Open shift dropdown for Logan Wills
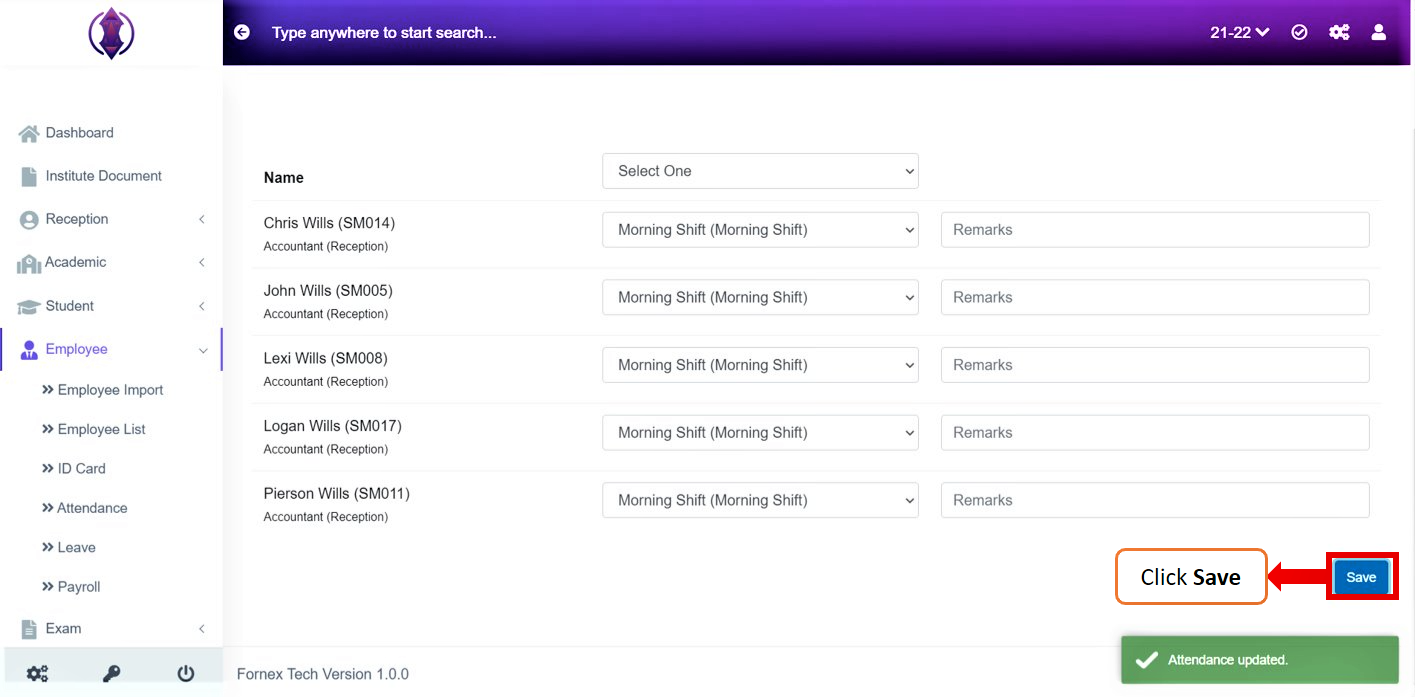1415x697 pixels. coord(760,433)
